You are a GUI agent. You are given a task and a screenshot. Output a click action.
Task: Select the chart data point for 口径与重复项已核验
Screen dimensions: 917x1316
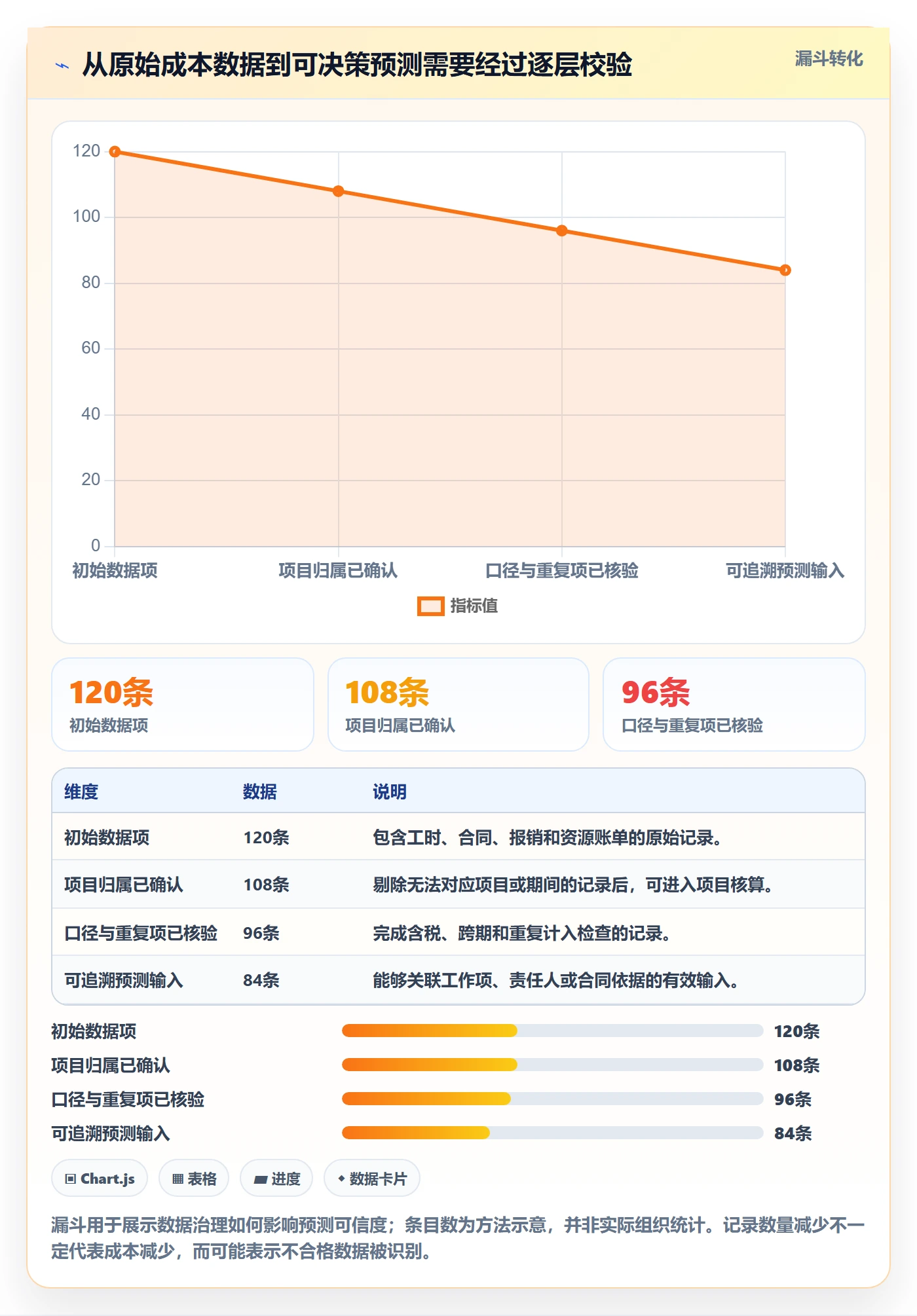point(562,230)
